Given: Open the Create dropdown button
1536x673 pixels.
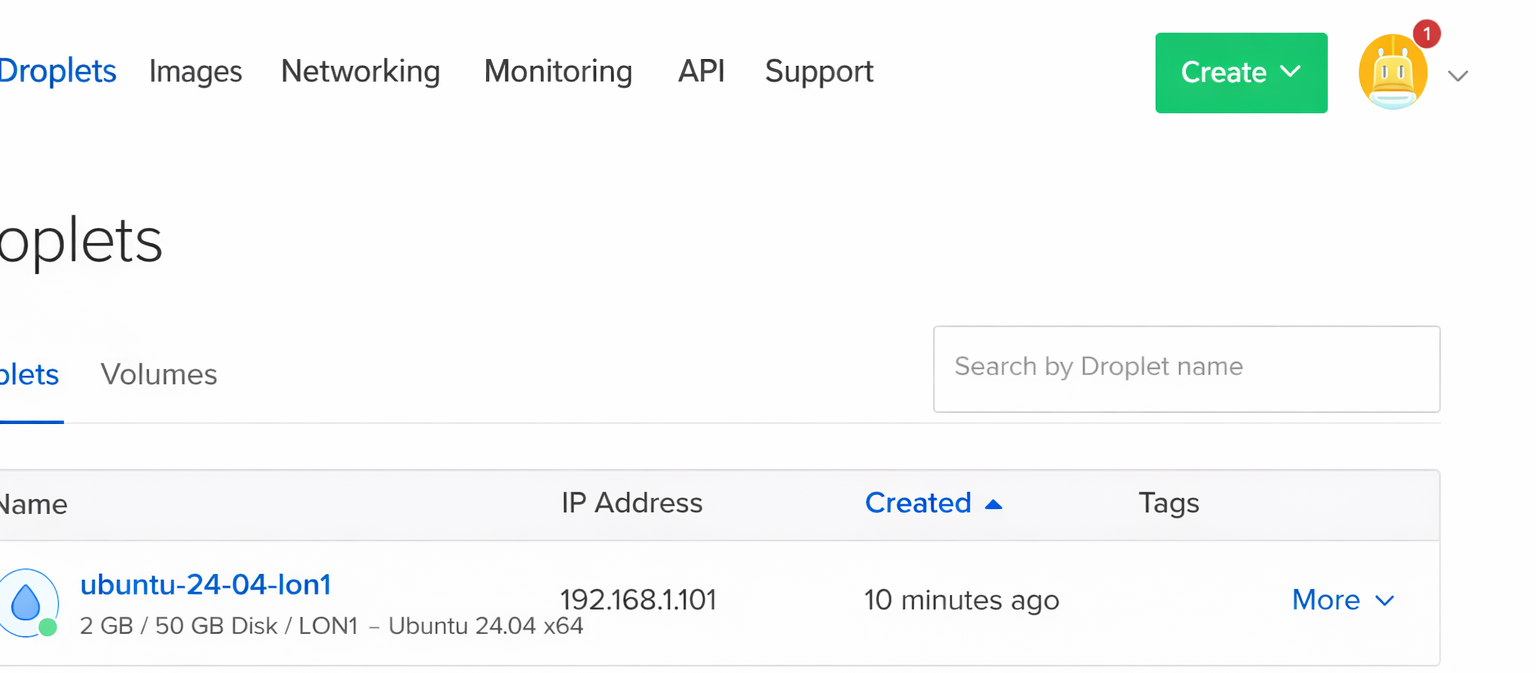Looking at the screenshot, I should pos(1241,73).
